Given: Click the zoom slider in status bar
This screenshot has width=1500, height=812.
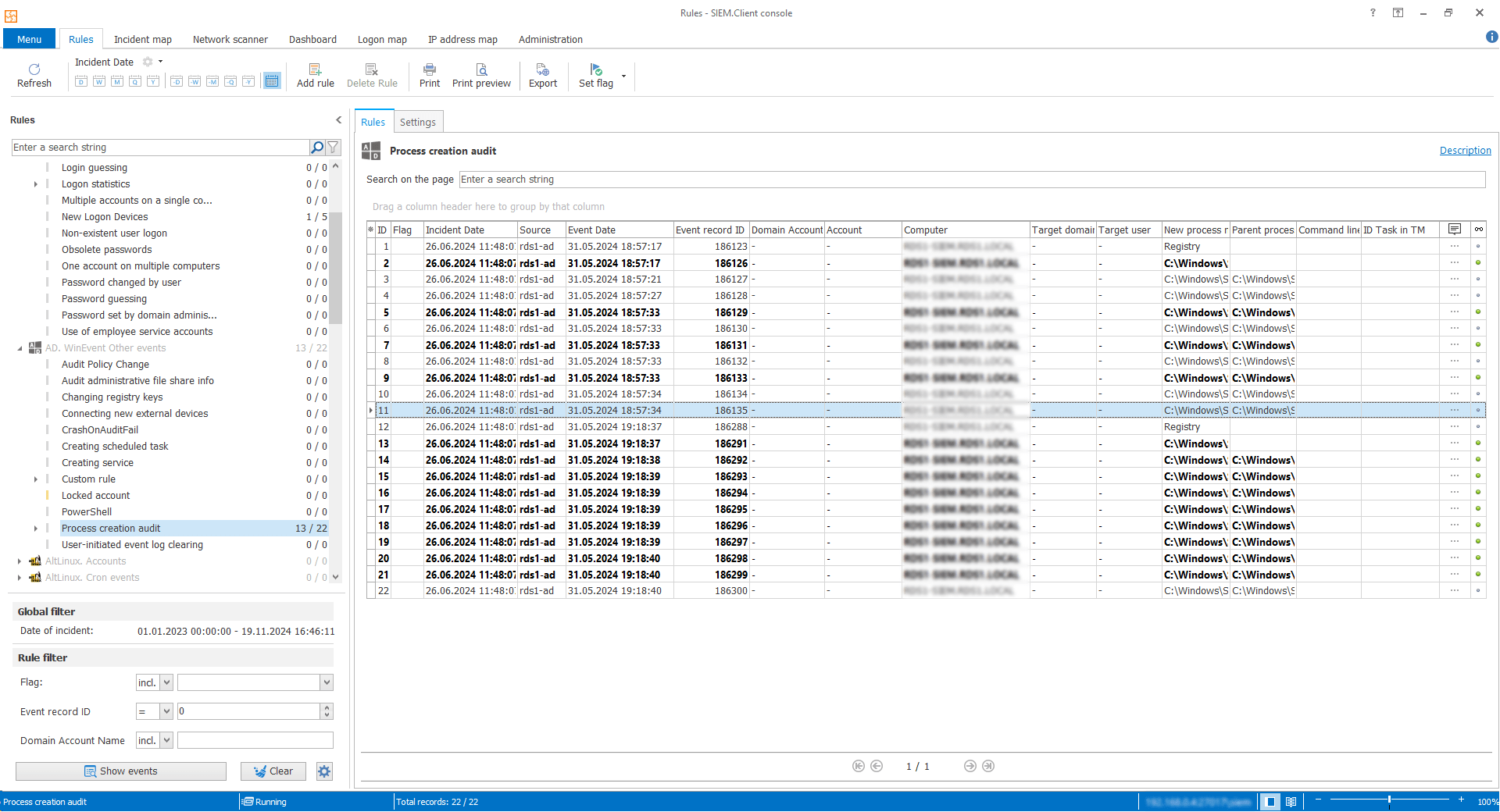Looking at the screenshot, I should tap(1389, 800).
